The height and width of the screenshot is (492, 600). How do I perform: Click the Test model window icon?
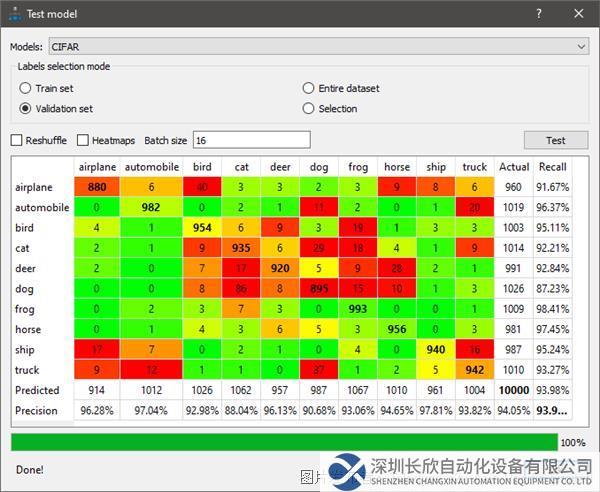(13, 14)
